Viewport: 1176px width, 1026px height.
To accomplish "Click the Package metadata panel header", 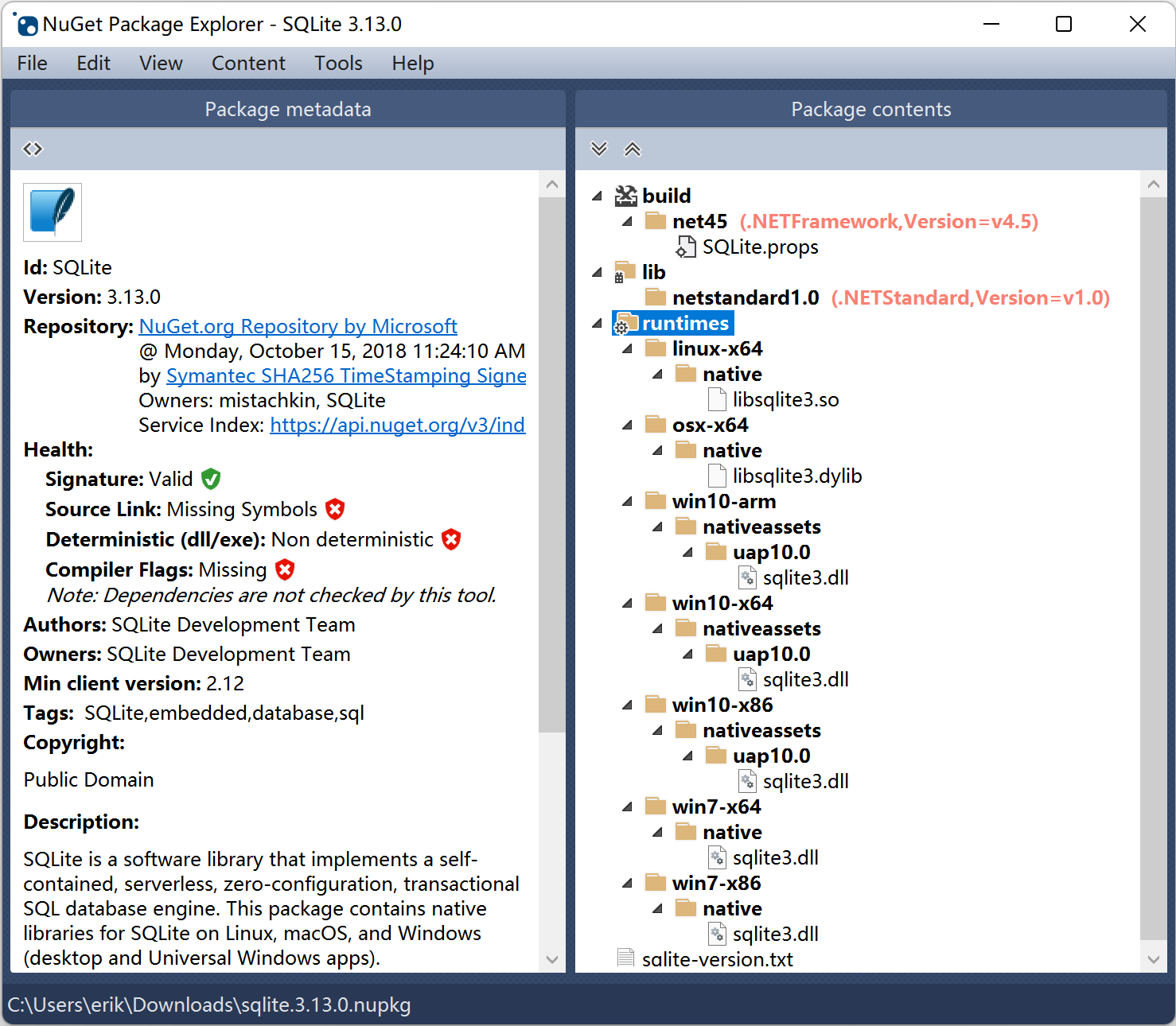I will pyautogui.click(x=288, y=109).
